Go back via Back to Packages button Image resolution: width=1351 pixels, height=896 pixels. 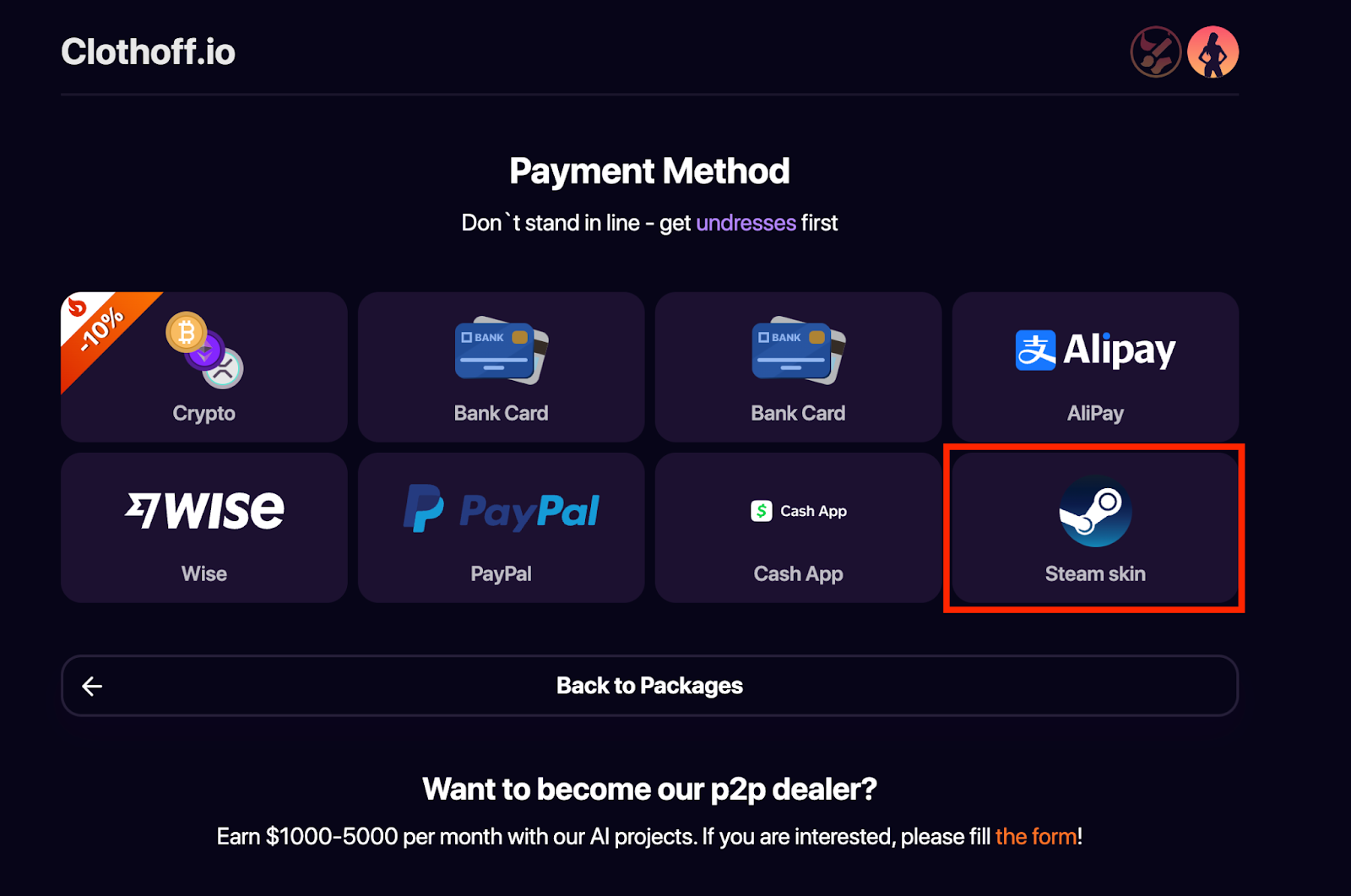point(649,686)
